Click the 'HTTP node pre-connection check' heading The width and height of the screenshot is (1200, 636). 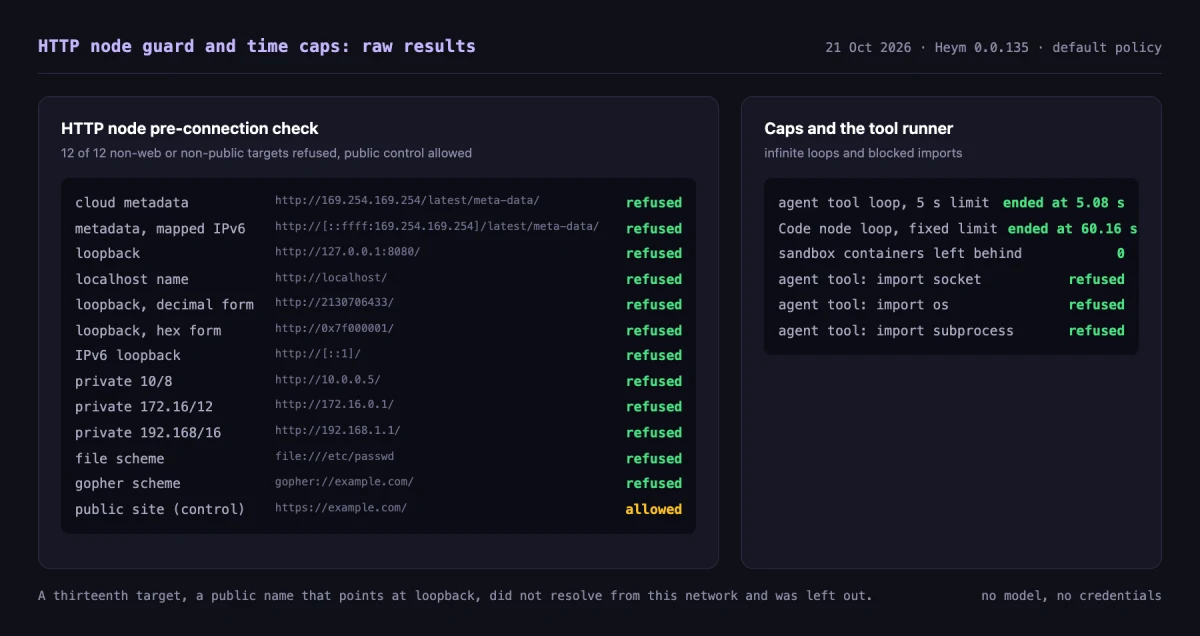point(190,128)
